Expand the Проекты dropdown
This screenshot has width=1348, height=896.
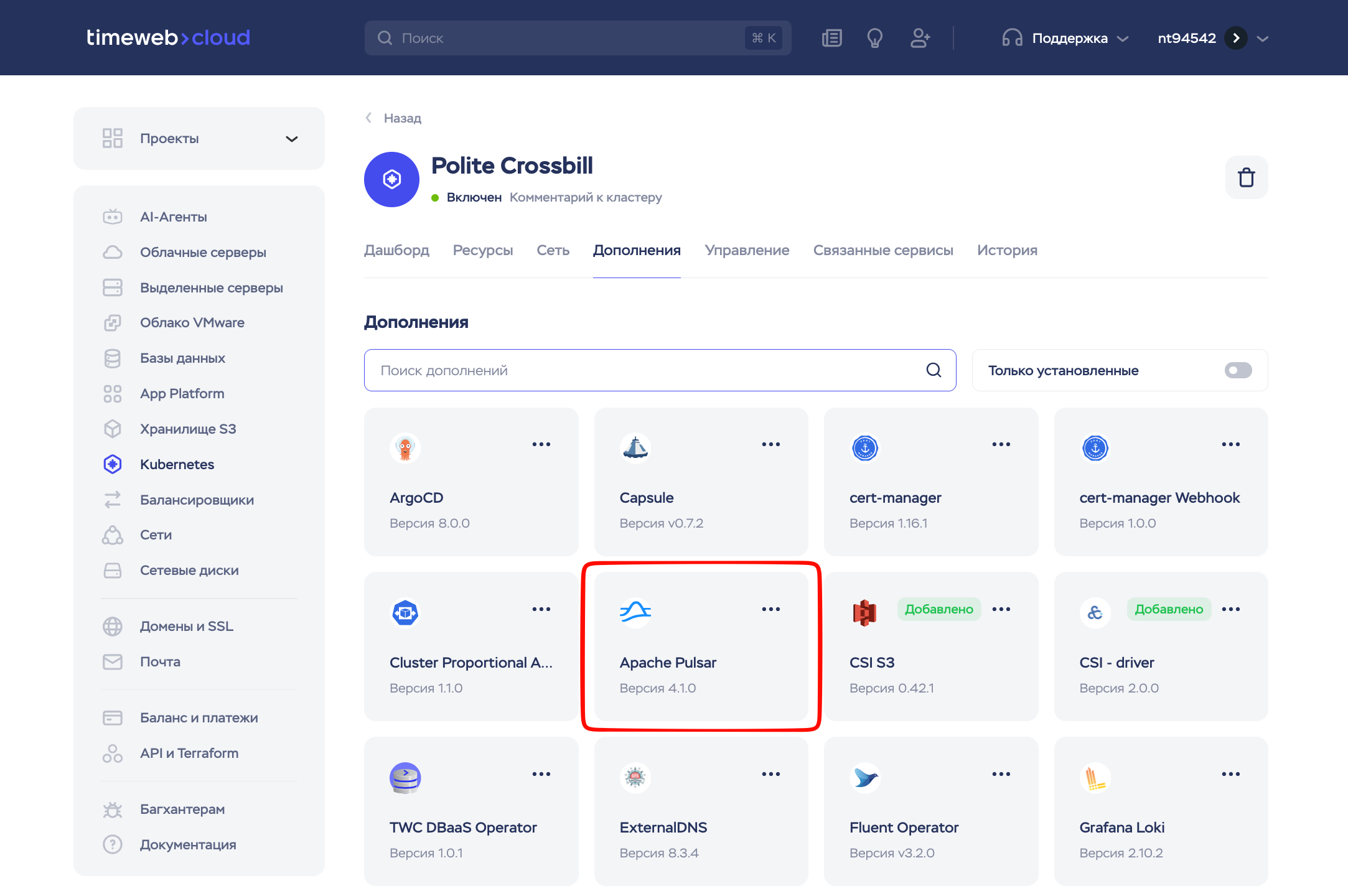click(291, 138)
